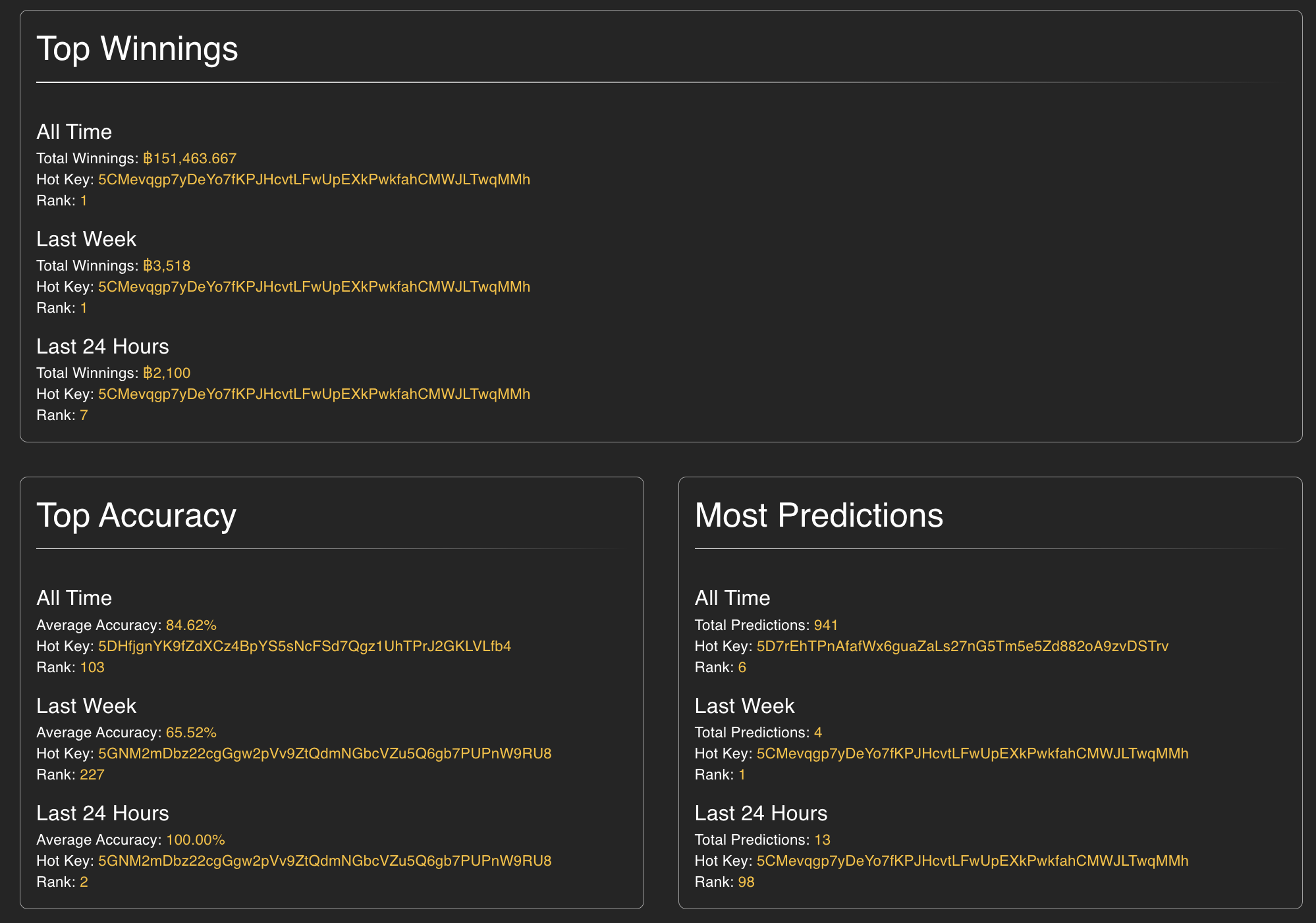Click Last Week hot key in Top Winnings
This screenshot has height=923, width=1316.
coord(314,287)
